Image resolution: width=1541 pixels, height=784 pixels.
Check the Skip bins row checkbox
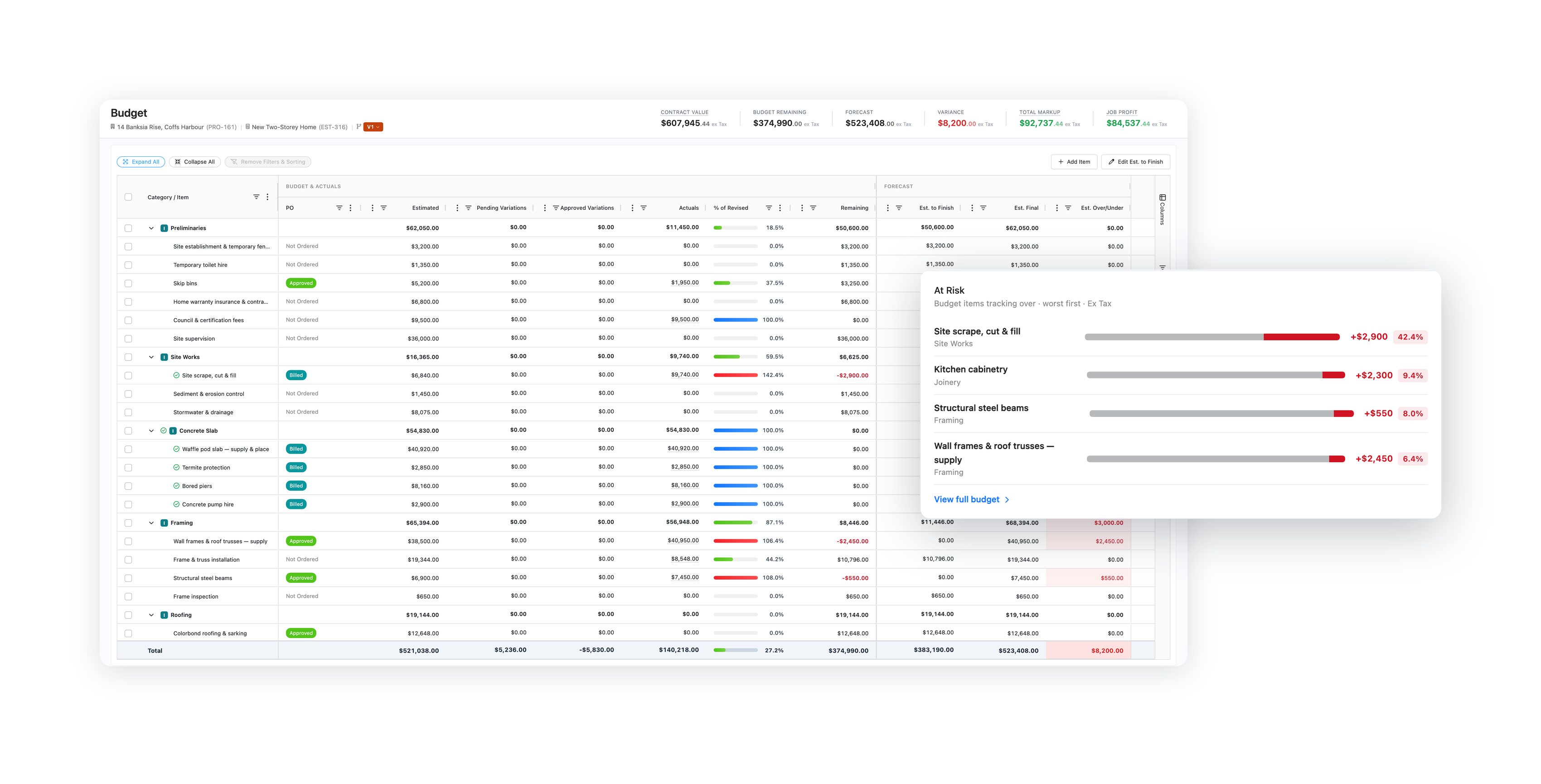coord(128,283)
